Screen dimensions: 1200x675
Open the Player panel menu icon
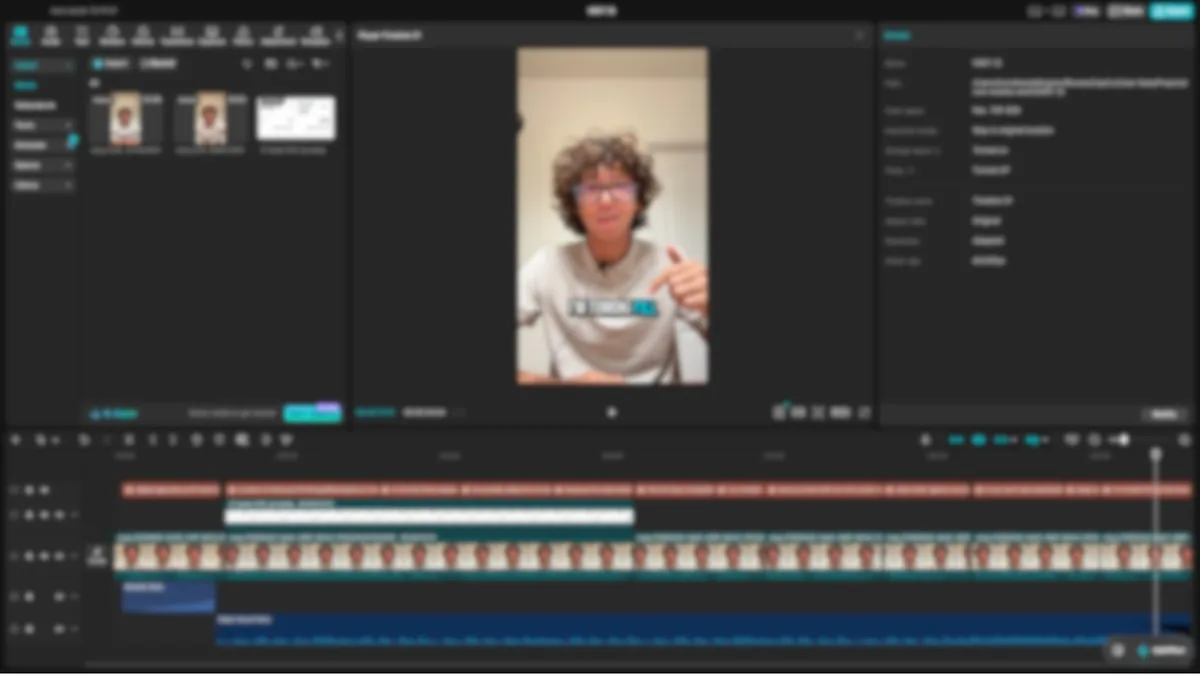[x=859, y=36]
